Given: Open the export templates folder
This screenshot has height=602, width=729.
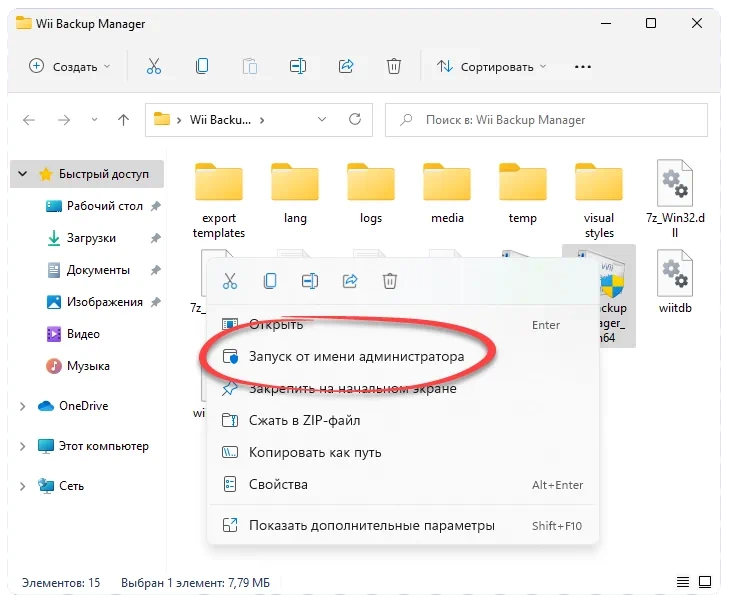Looking at the screenshot, I should pos(219,201).
